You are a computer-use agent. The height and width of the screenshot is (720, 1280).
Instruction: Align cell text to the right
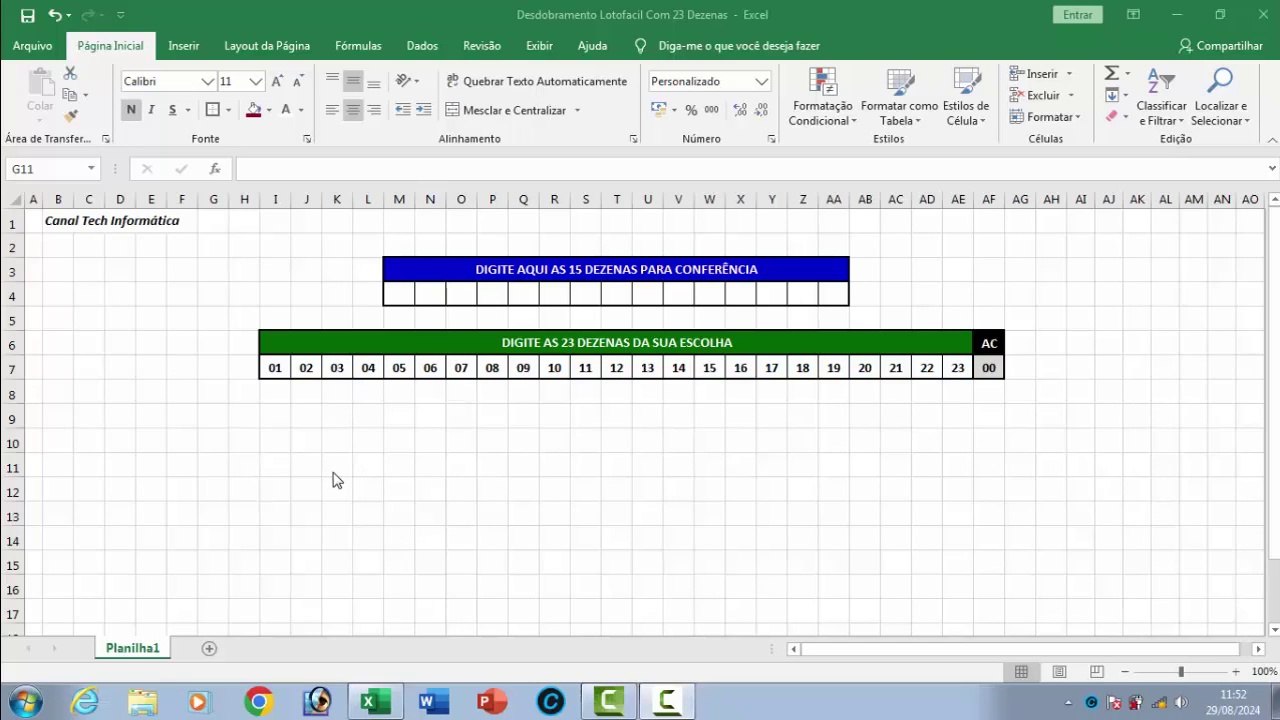(373, 110)
